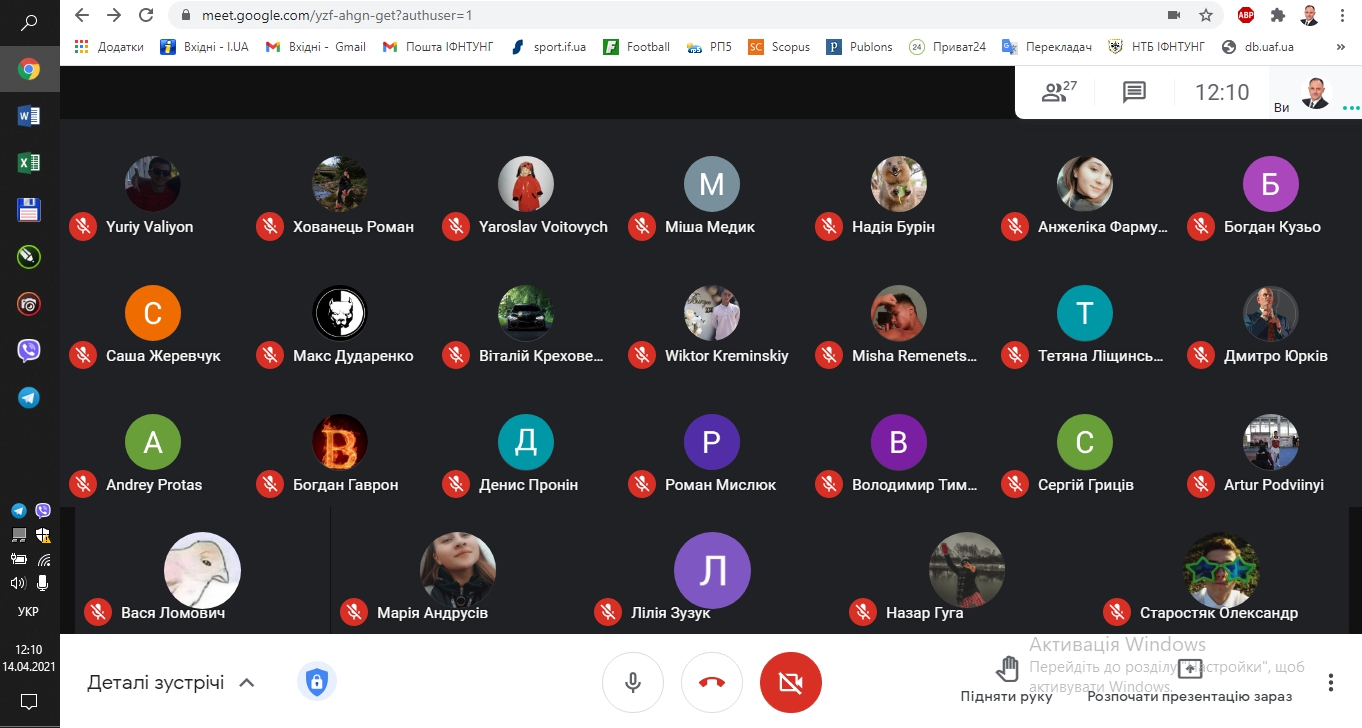Reload the Google Meet page
Image resolution: width=1362 pixels, height=728 pixels.
pos(146,15)
